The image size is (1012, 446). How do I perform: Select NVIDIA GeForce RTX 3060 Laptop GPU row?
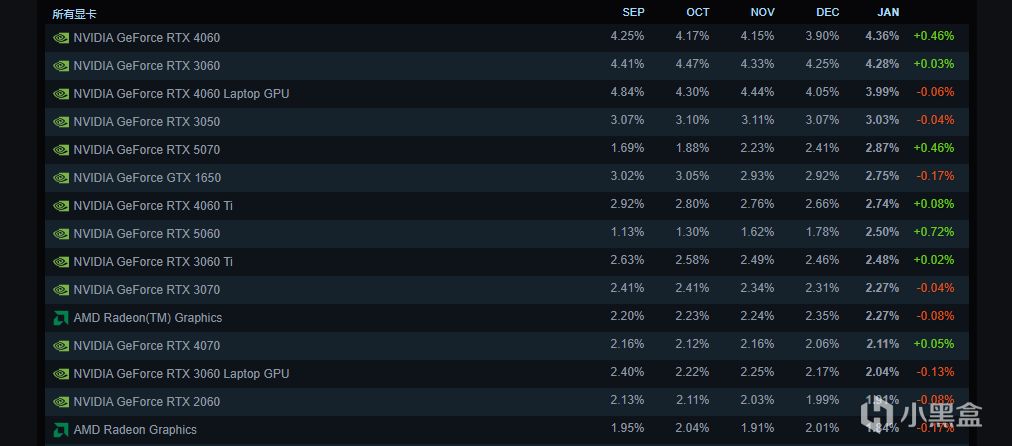pos(181,374)
